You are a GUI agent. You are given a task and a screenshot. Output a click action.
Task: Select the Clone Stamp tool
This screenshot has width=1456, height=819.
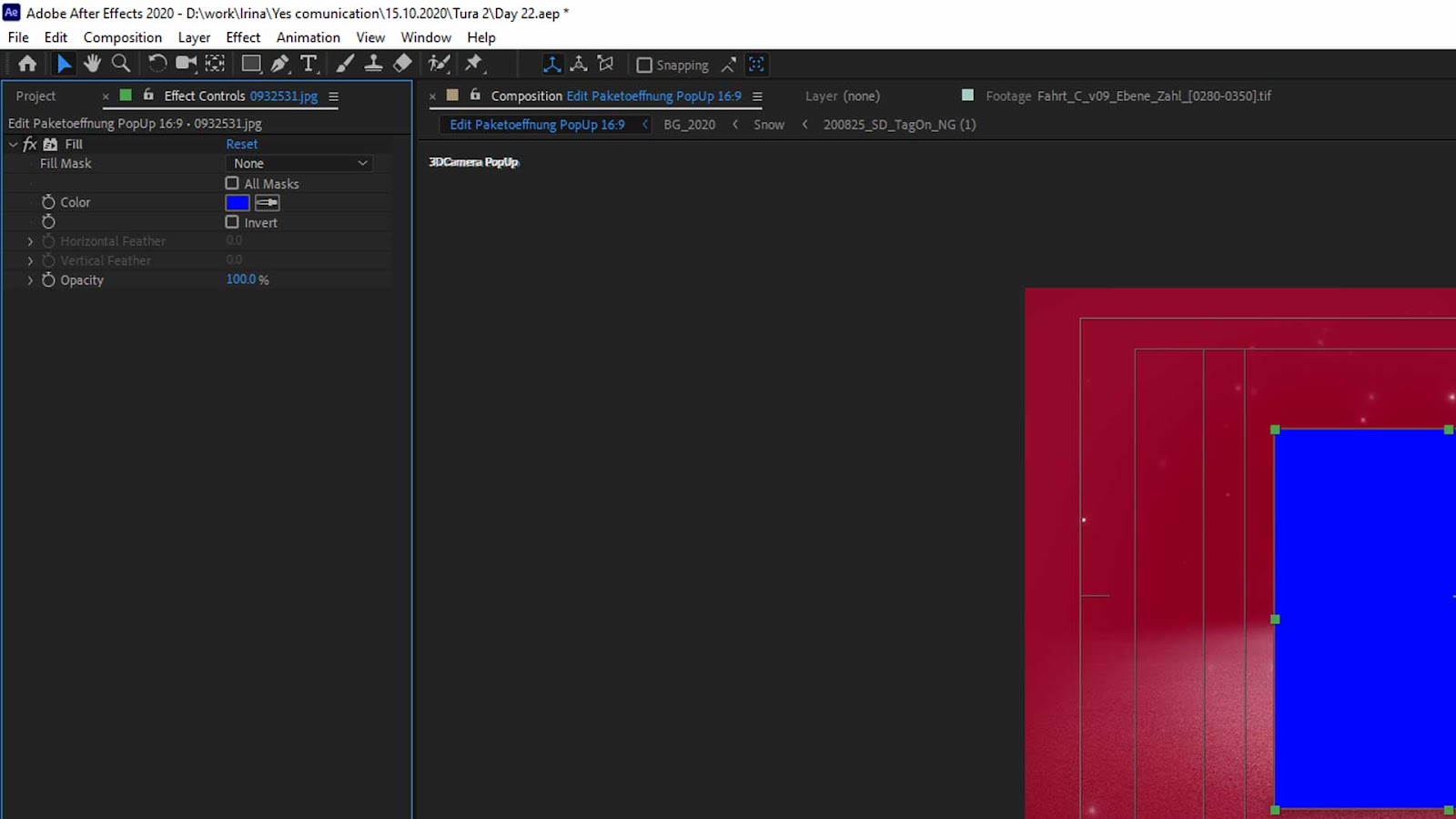[373, 64]
